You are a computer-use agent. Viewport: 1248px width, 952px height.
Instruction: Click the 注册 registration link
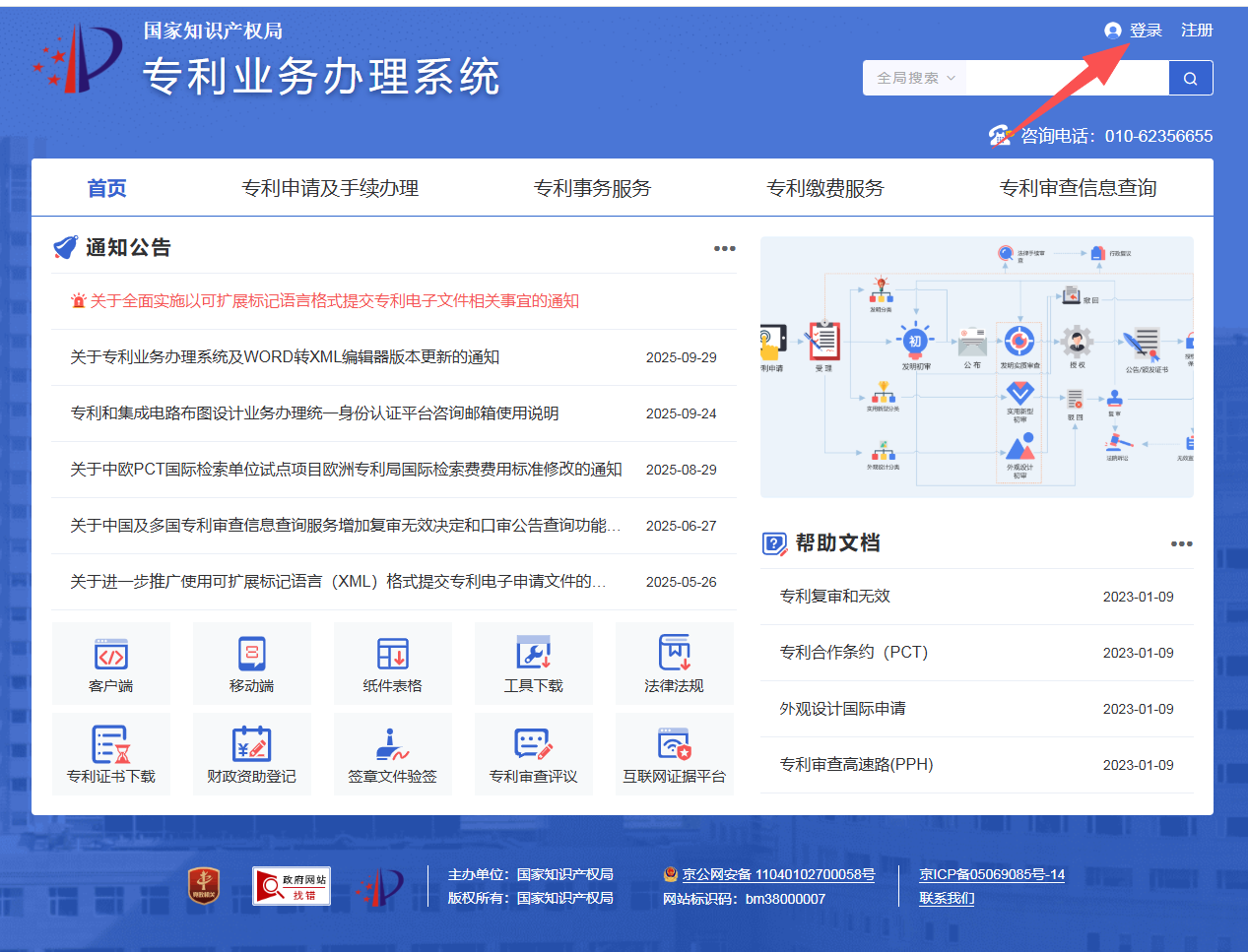pyautogui.click(x=1197, y=30)
